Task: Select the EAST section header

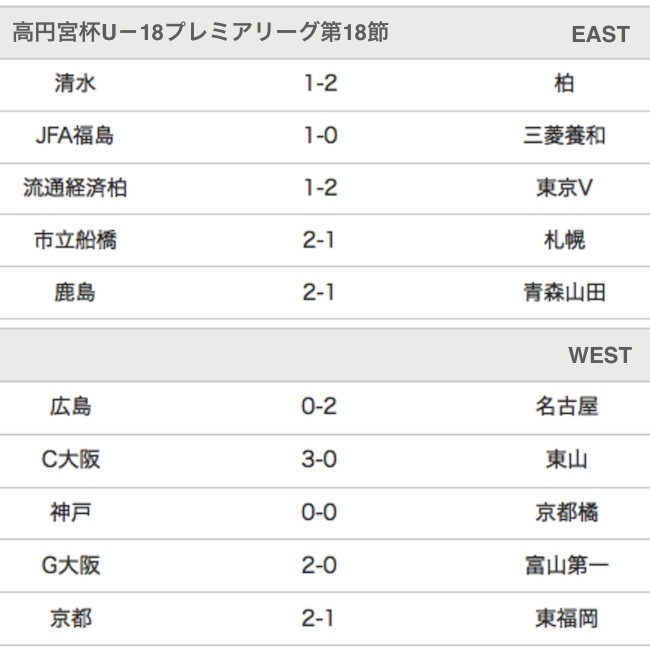Action: tap(600, 34)
